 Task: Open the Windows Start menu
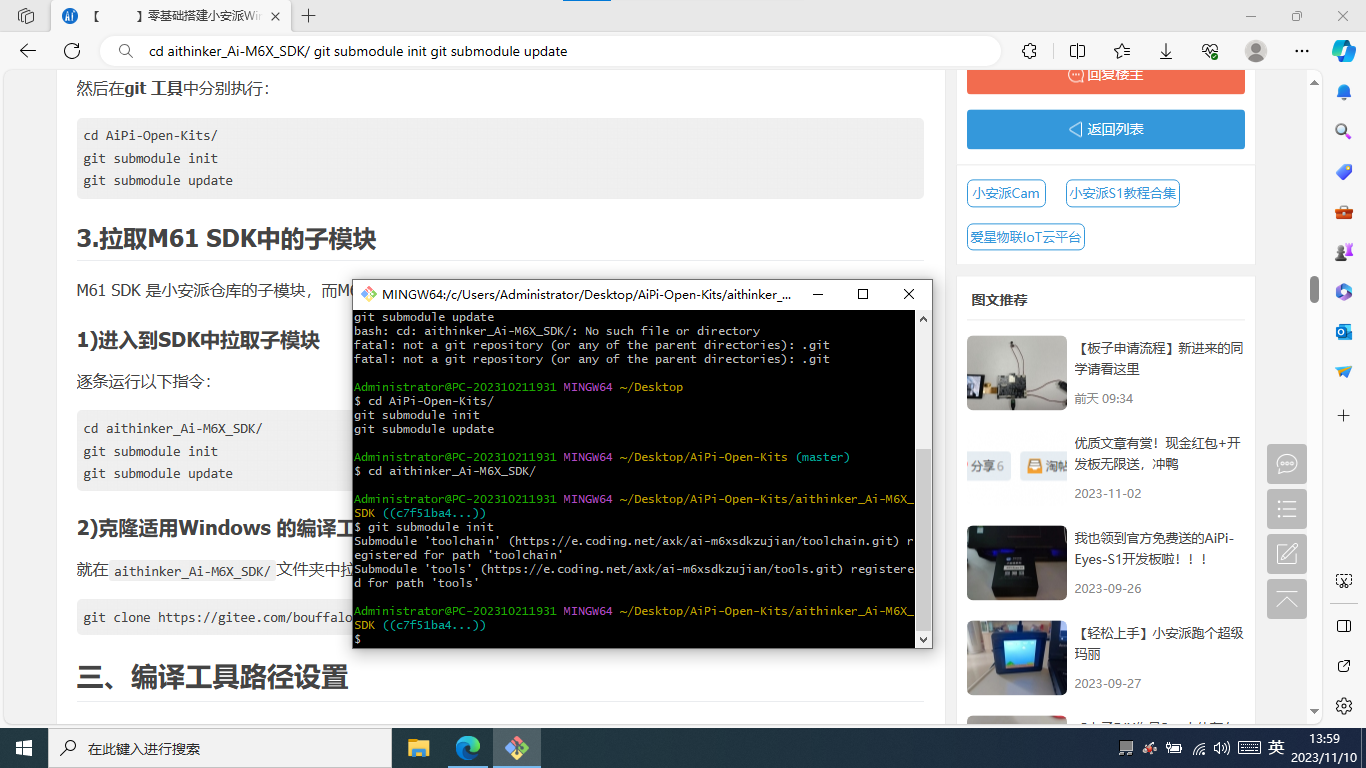(24, 748)
